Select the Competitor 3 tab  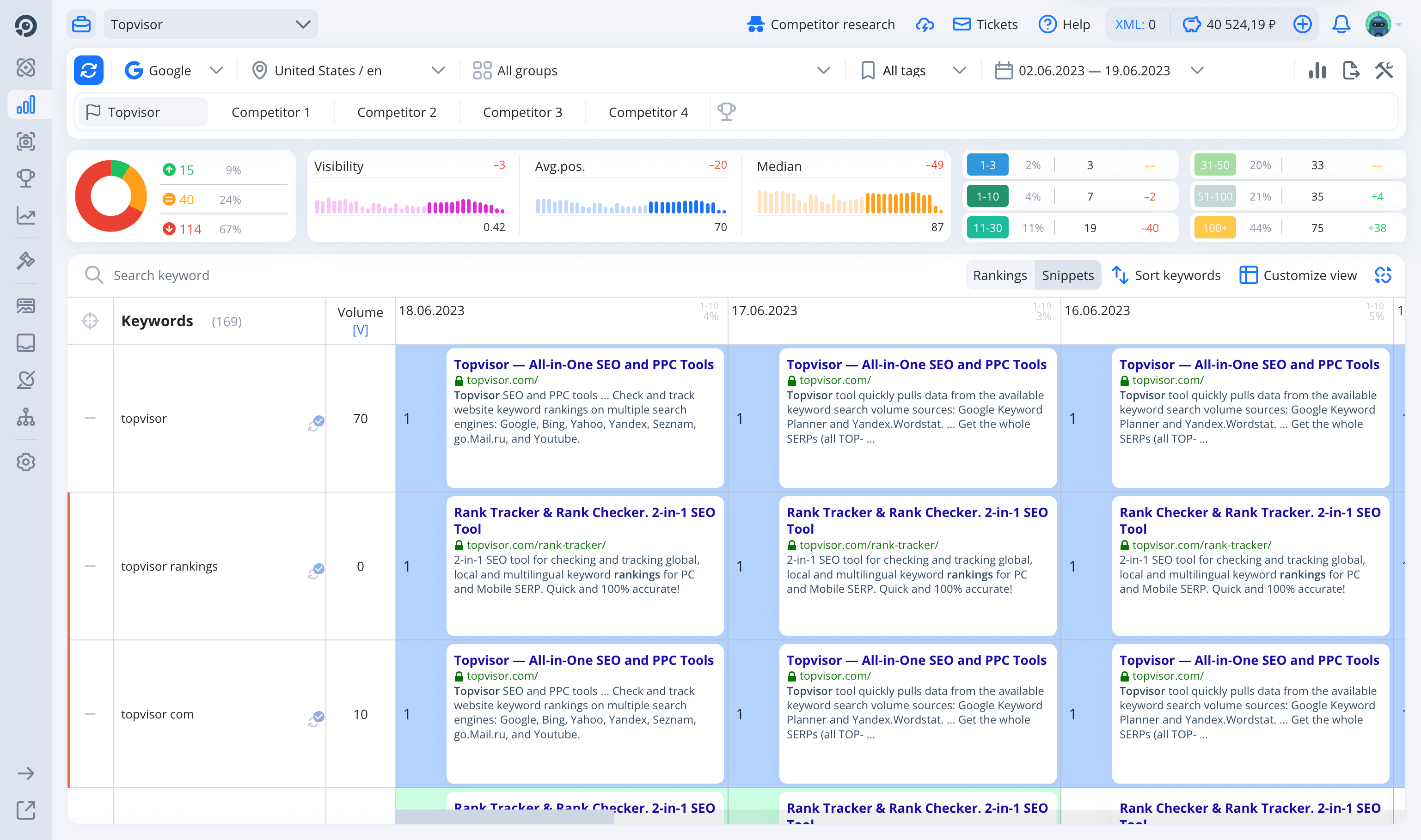click(522, 112)
